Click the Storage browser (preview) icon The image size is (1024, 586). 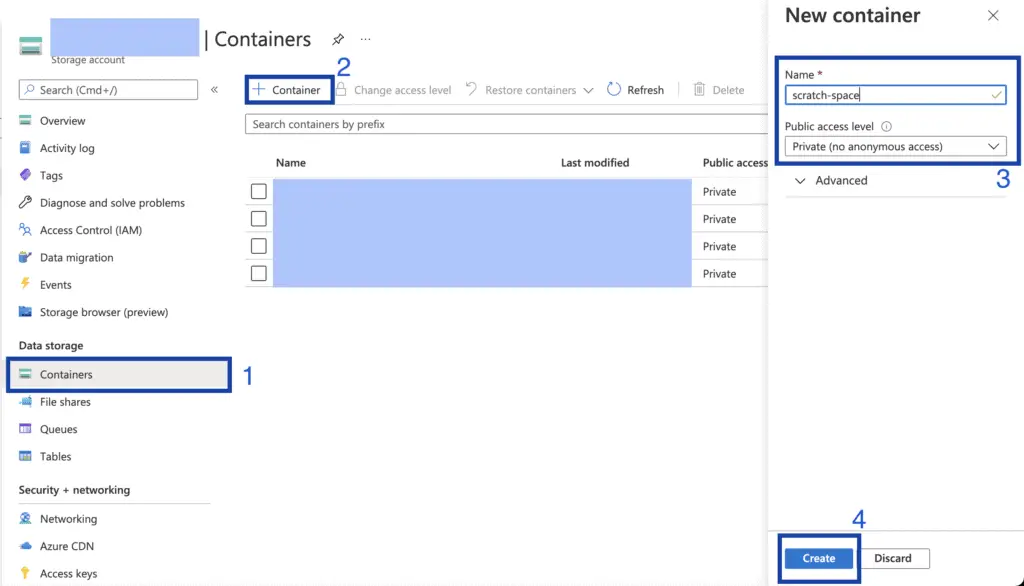click(x=25, y=312)
